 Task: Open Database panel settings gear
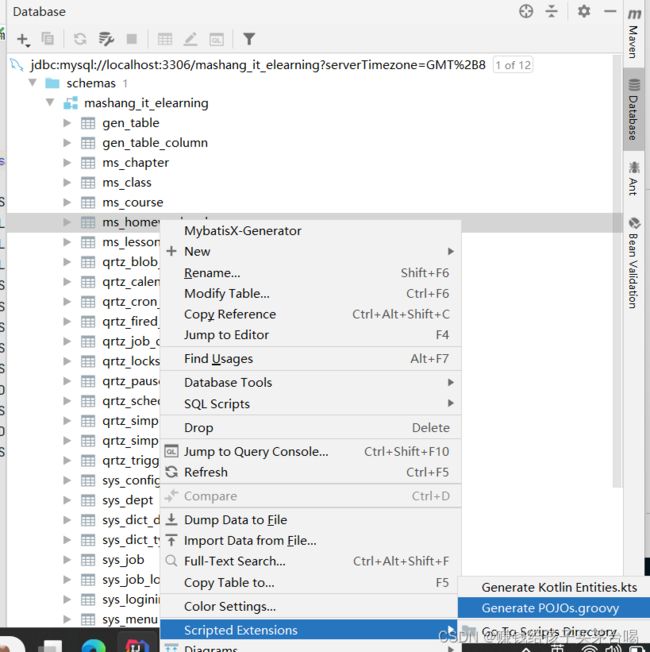584,11
